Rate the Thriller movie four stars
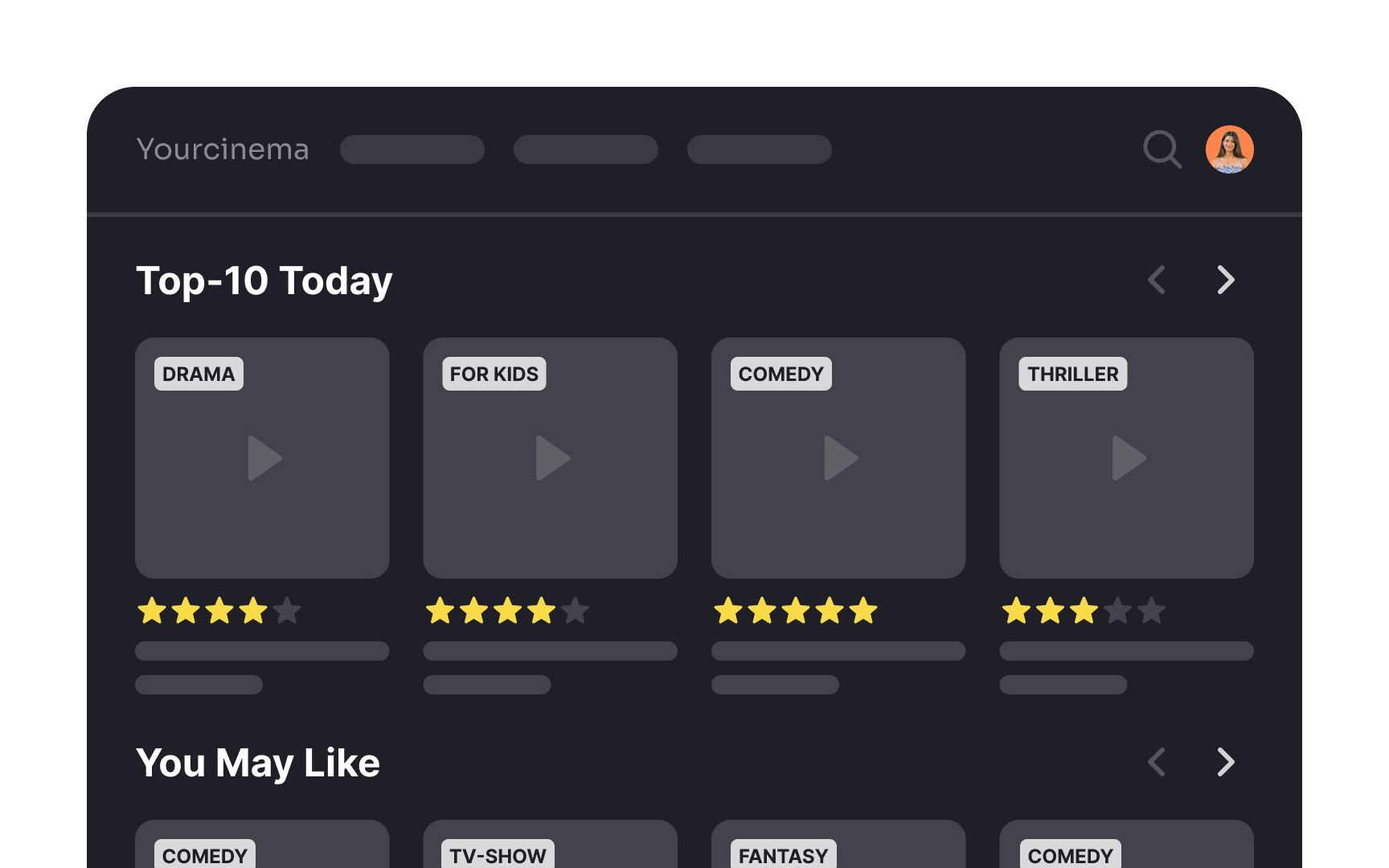 tap(1118, 612)
